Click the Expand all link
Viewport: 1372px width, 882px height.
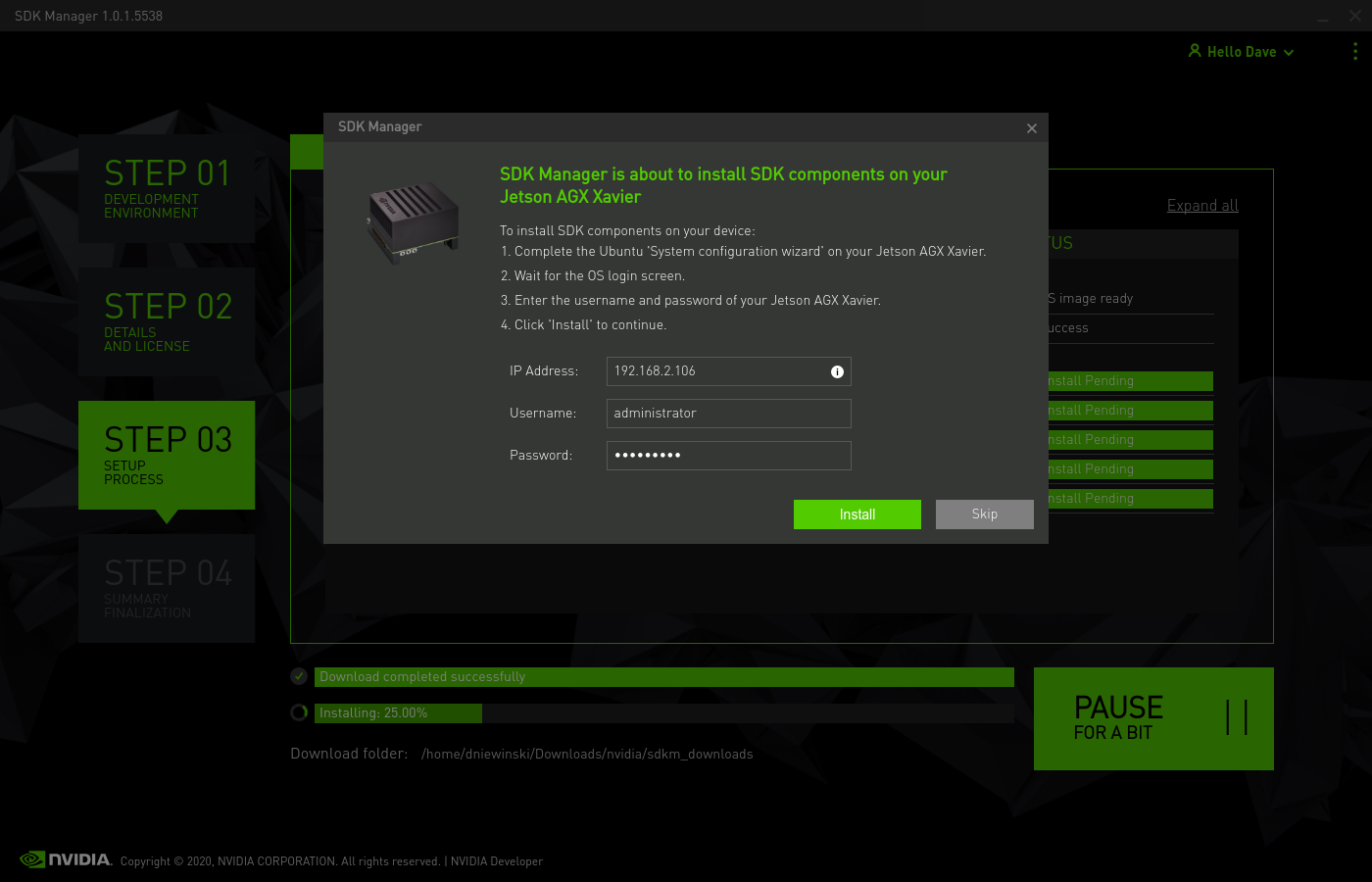[x=1202, y=206]
